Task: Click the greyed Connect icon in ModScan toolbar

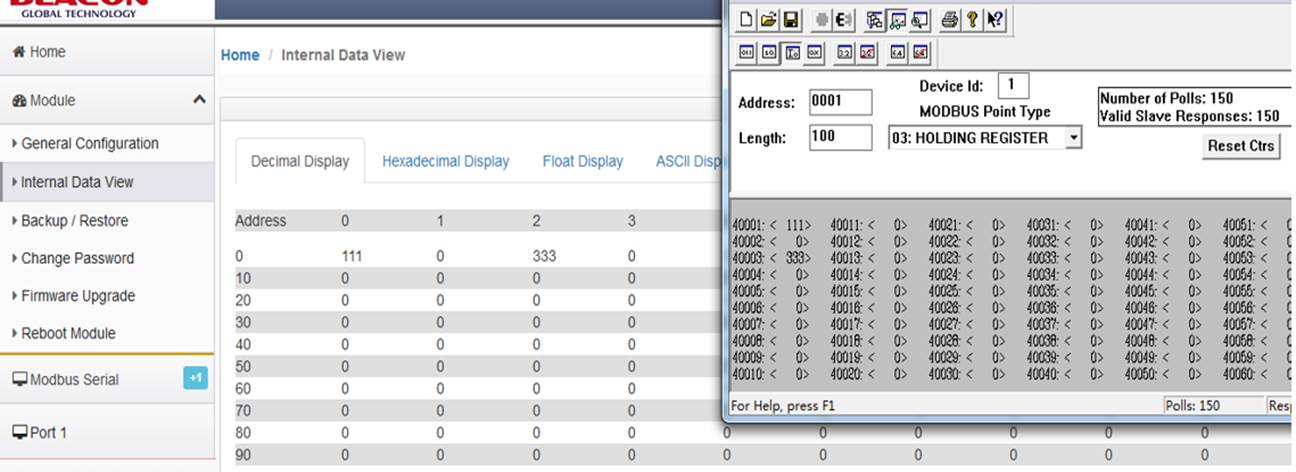Action: (822, 20)
